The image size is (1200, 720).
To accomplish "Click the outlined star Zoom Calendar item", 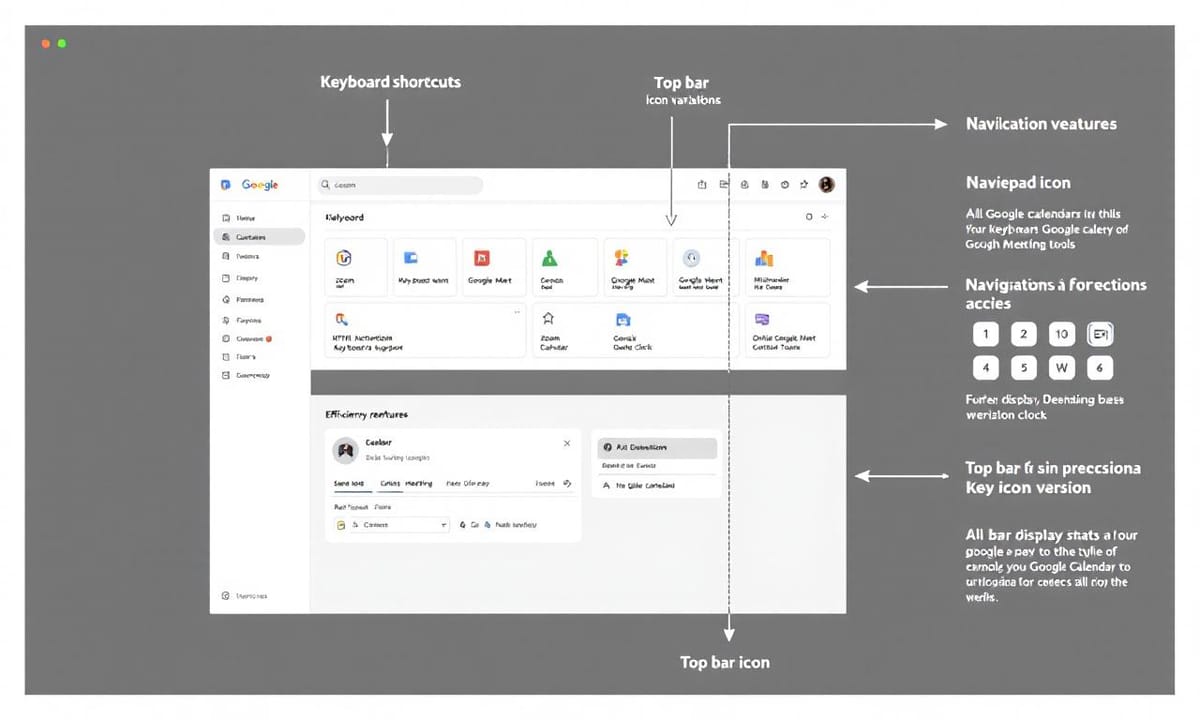I will [553, 331].
